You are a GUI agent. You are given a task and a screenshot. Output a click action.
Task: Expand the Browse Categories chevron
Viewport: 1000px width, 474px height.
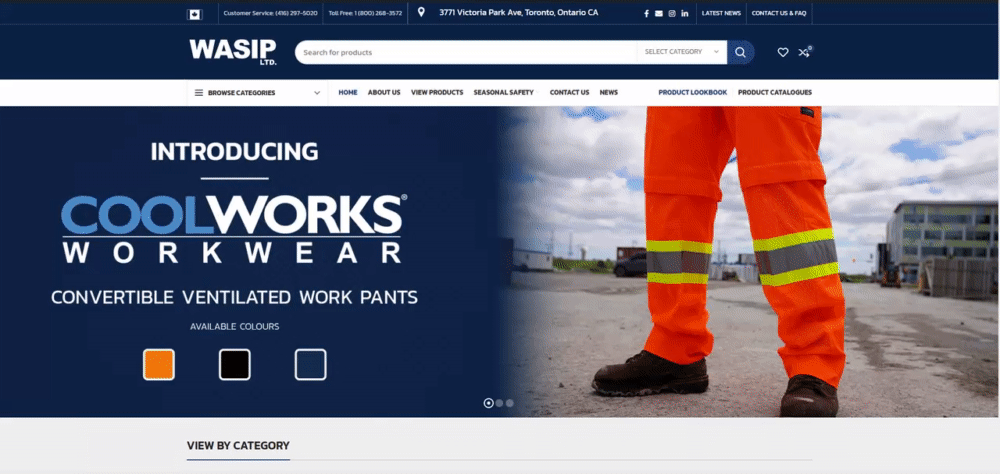click(x=317, y=93)
